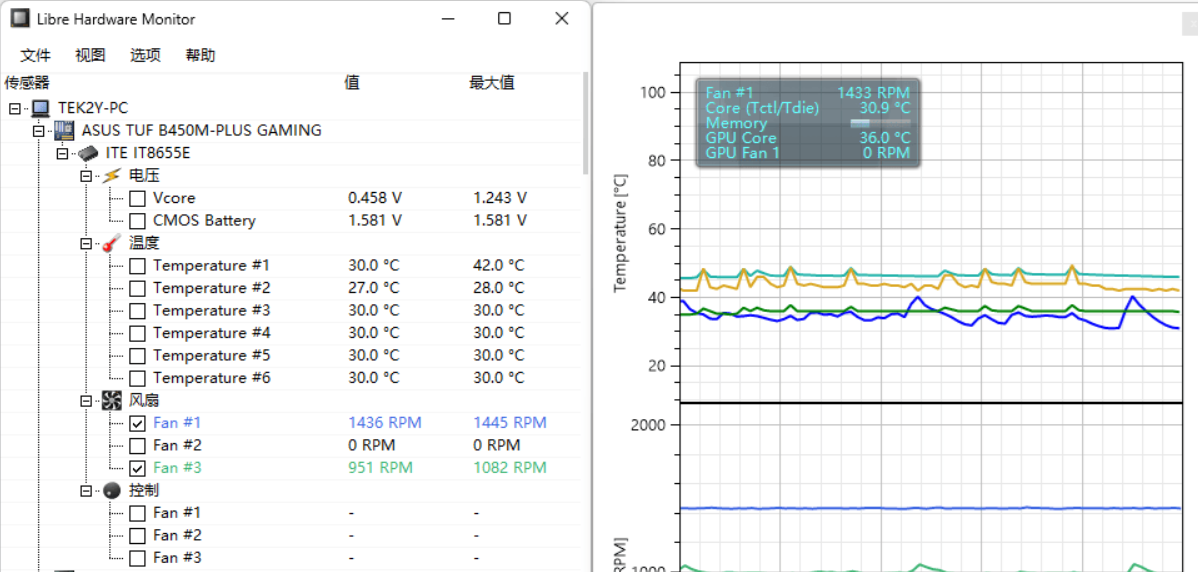Uncheck the Fan #1 sensor checkbox
This screenshot has width=1198, height=572.
click(x=137, y=423)
